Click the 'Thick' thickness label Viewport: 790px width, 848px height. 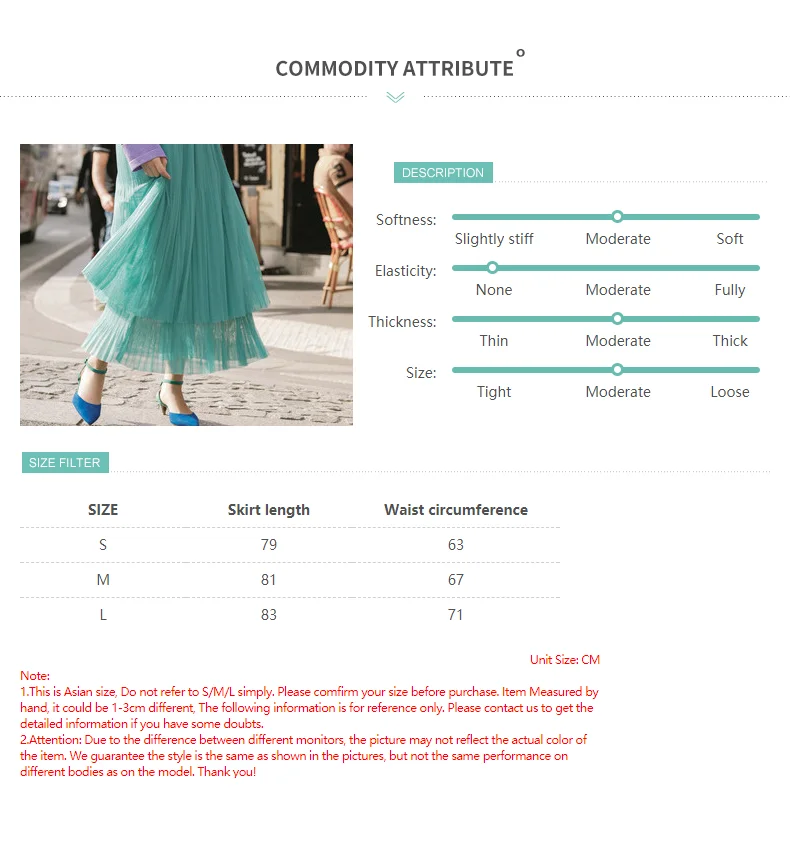729,341
